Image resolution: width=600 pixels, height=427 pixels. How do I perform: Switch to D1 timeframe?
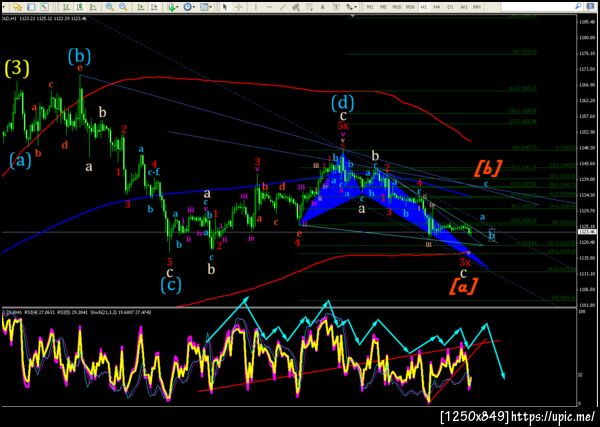pos(450,7)
